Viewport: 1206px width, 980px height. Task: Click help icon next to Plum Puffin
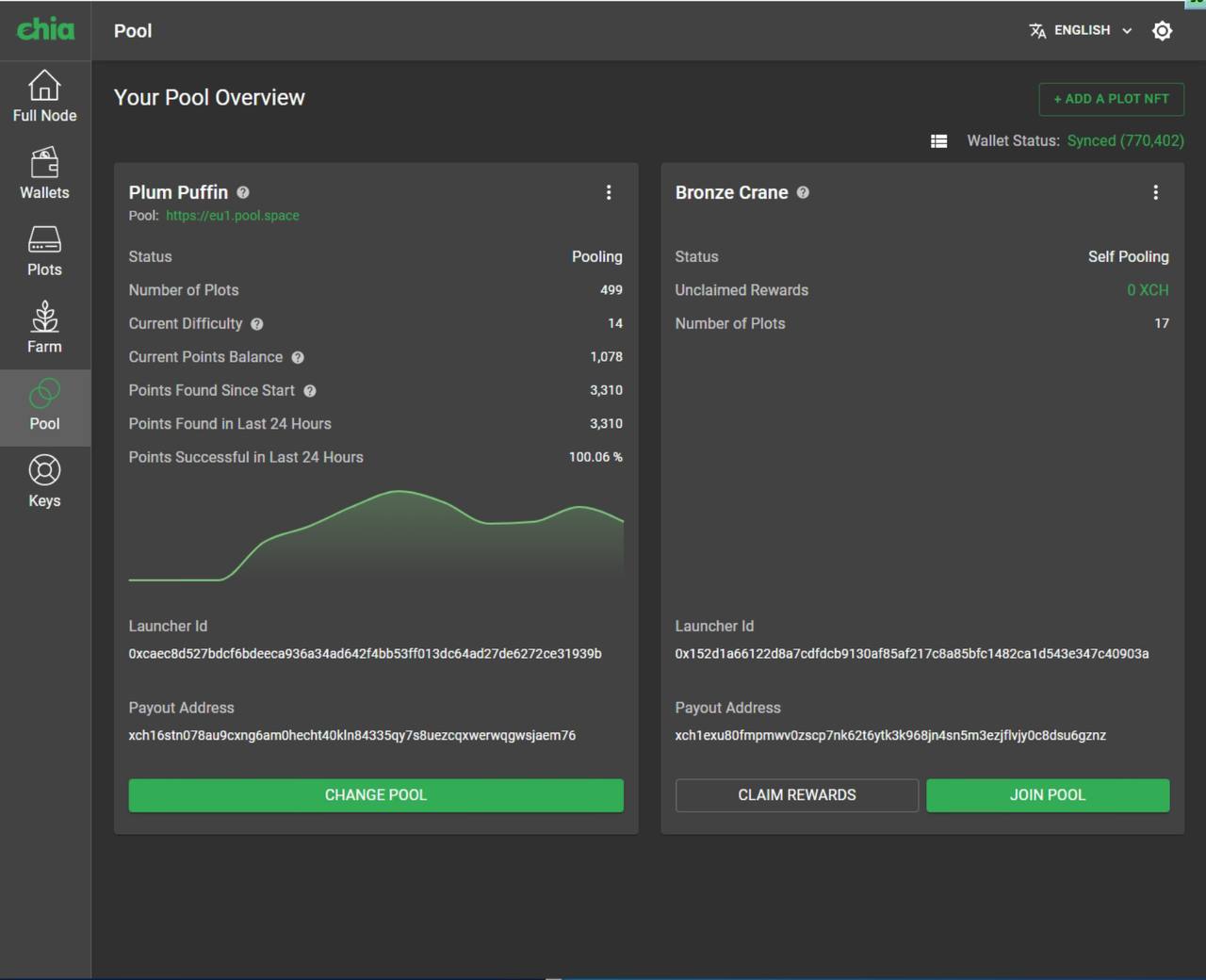(243, 192)
